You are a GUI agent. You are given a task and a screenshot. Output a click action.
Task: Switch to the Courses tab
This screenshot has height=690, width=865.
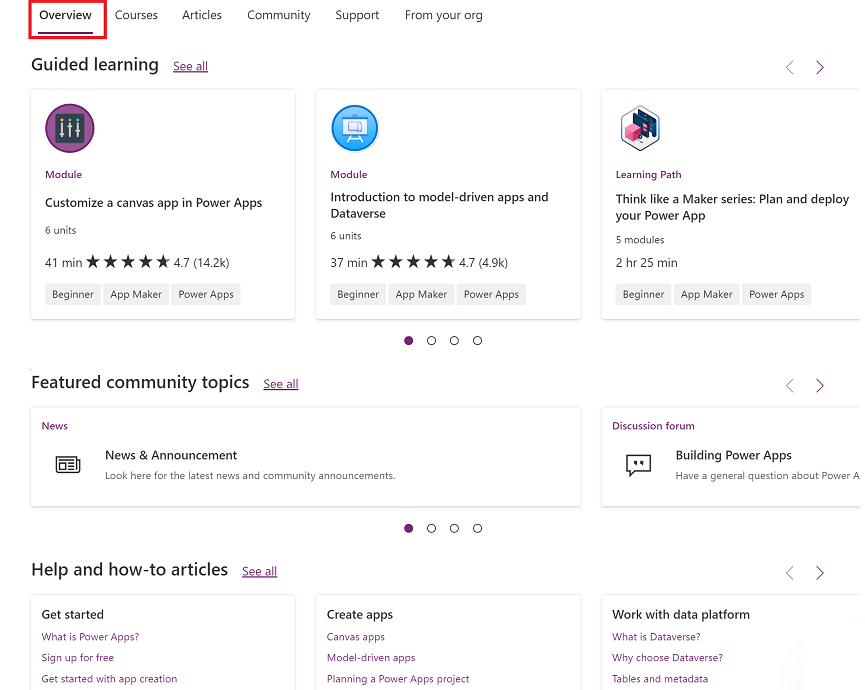click(x=136, y=15)
